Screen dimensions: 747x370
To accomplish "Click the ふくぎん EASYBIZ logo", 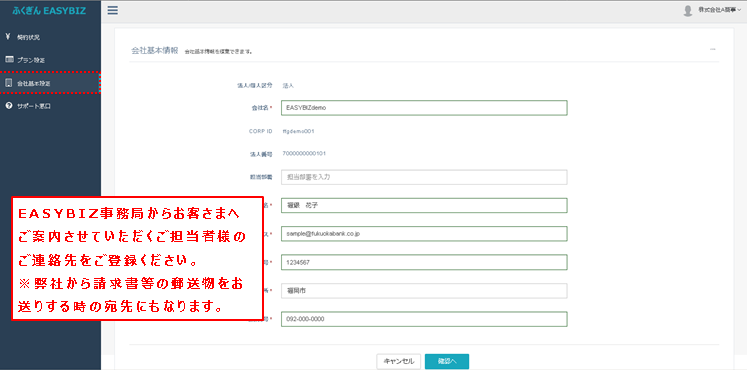I will click(49, 10).
